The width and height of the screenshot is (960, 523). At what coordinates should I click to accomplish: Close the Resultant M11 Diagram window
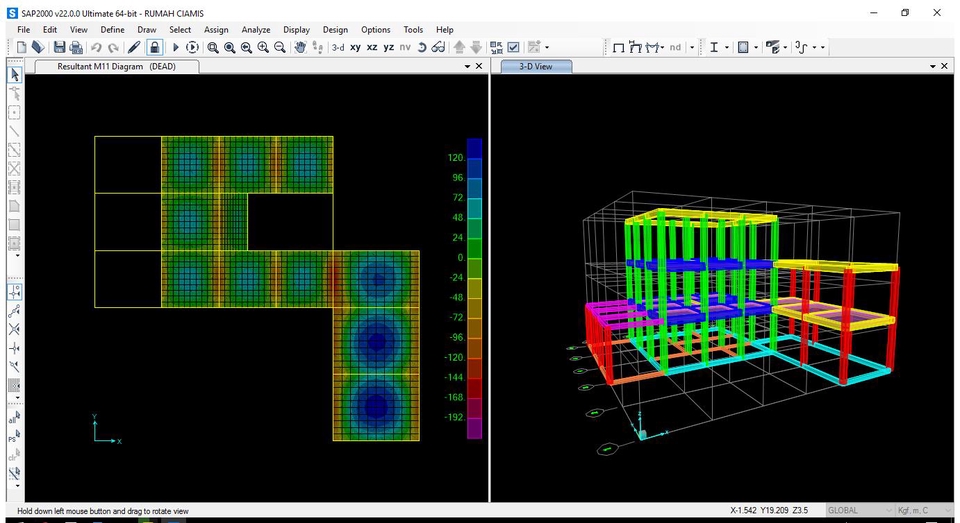click(x=479, y=66)
